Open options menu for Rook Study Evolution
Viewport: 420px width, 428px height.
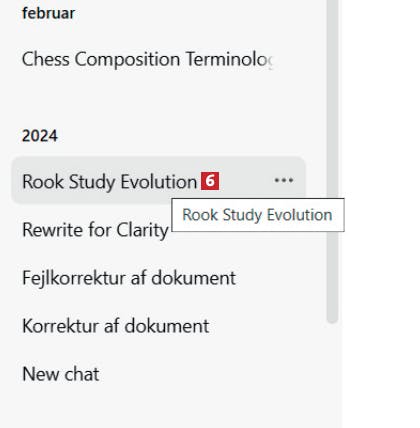pos(284,180)
